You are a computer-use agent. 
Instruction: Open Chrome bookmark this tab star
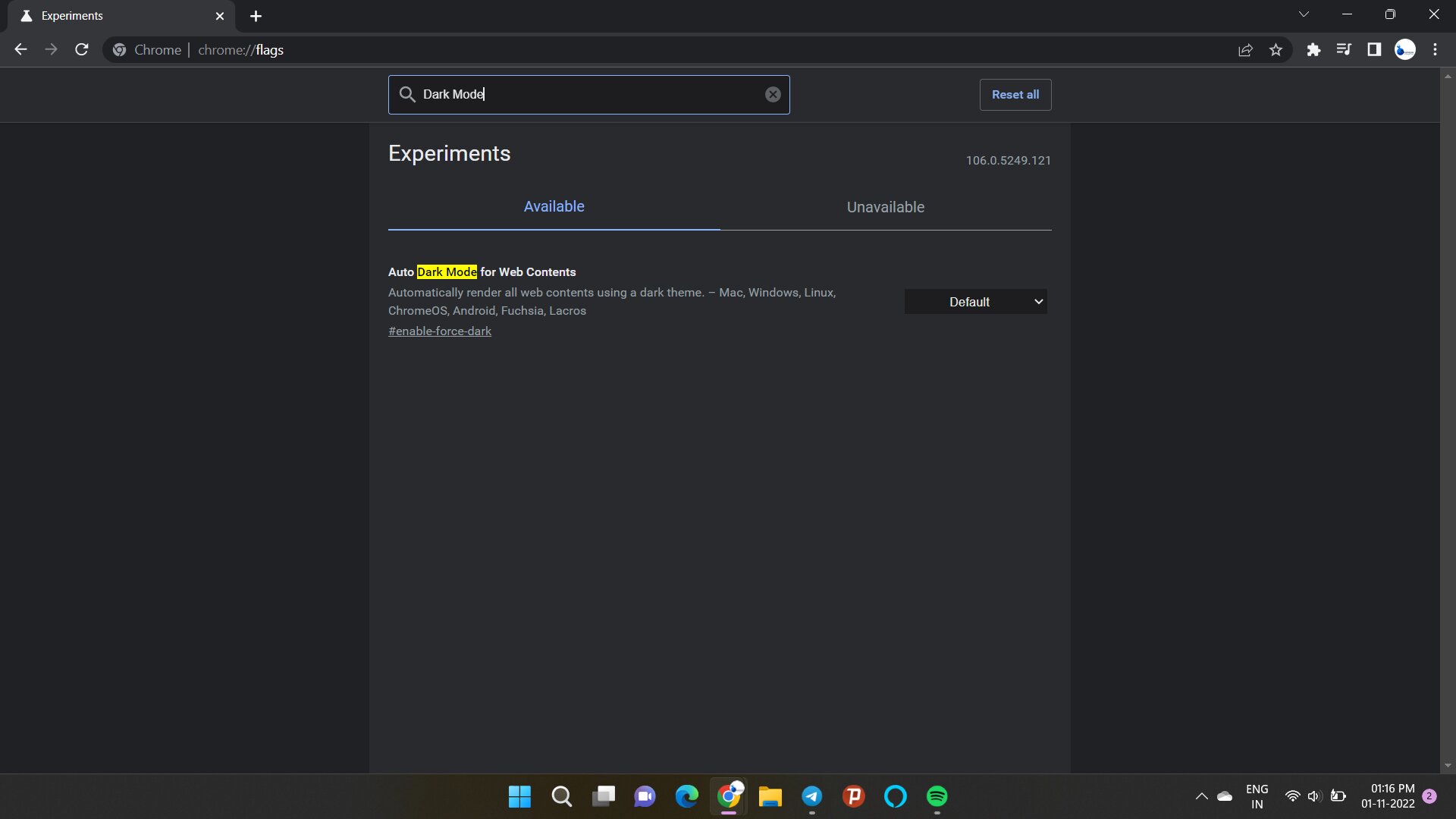pos(1277,49)
